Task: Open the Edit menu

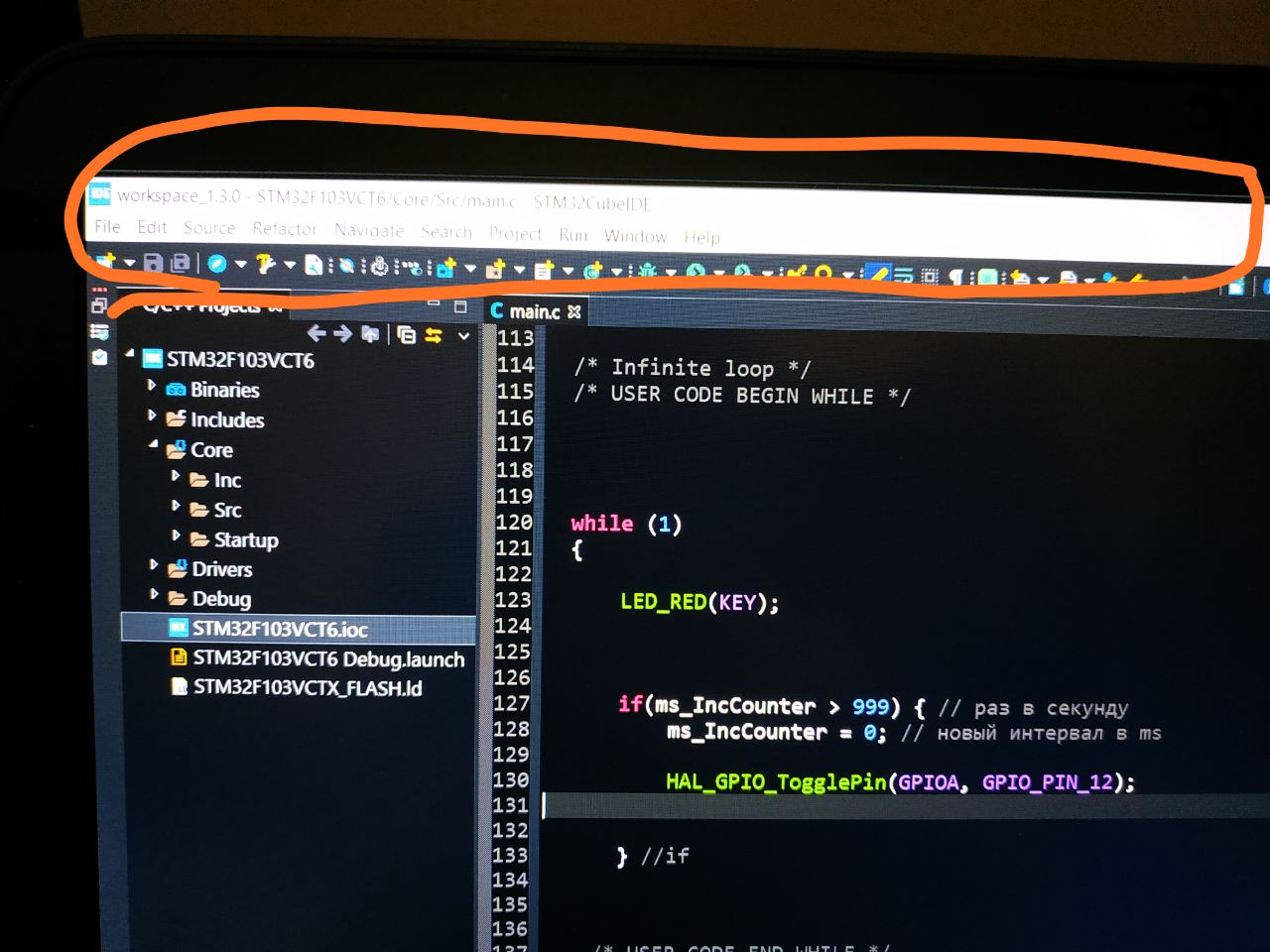Action: point(152,227)
